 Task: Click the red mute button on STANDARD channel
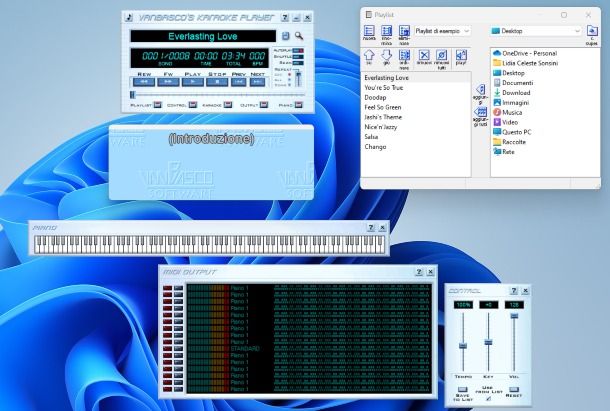tap(168, 348)
